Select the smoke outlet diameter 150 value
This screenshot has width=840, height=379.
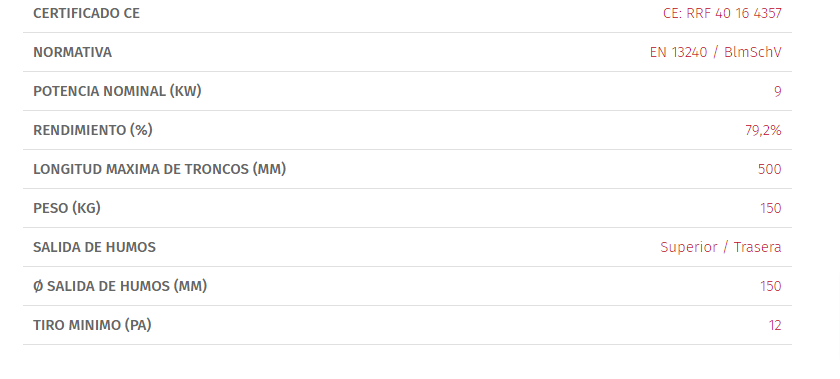point(771,286)
